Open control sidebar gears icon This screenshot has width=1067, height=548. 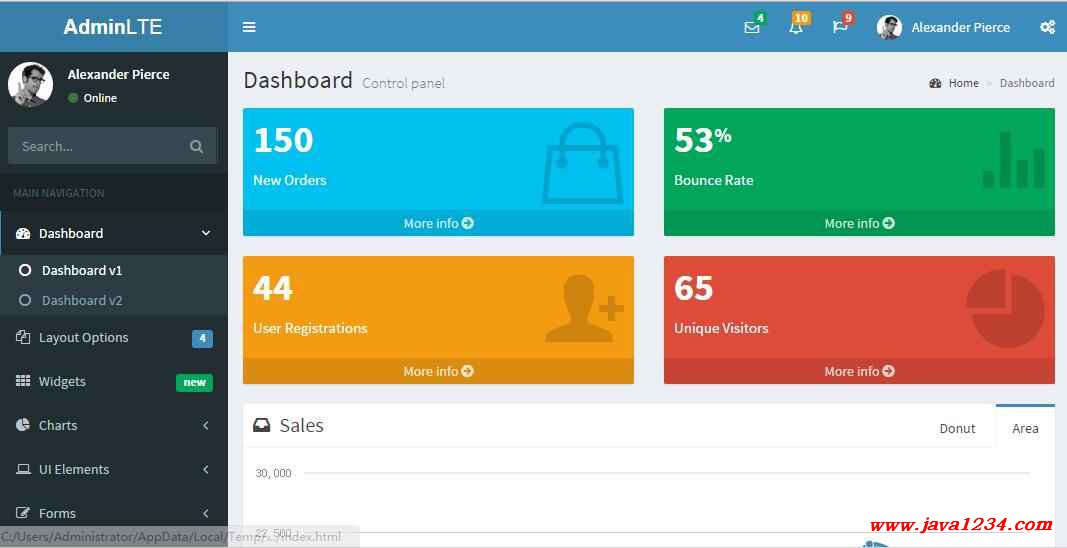[1047, 27]
